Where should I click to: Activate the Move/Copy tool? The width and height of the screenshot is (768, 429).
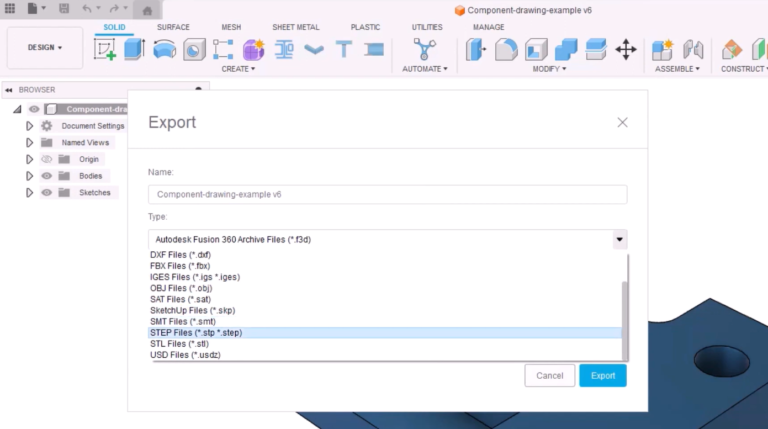pyautogui.click(x=626, y=49)
